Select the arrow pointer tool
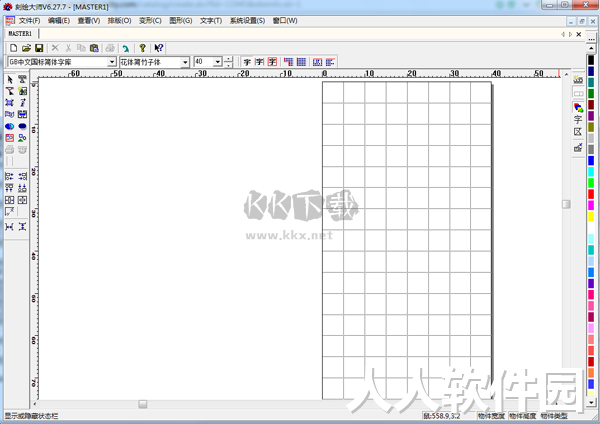 pos(10,80)
